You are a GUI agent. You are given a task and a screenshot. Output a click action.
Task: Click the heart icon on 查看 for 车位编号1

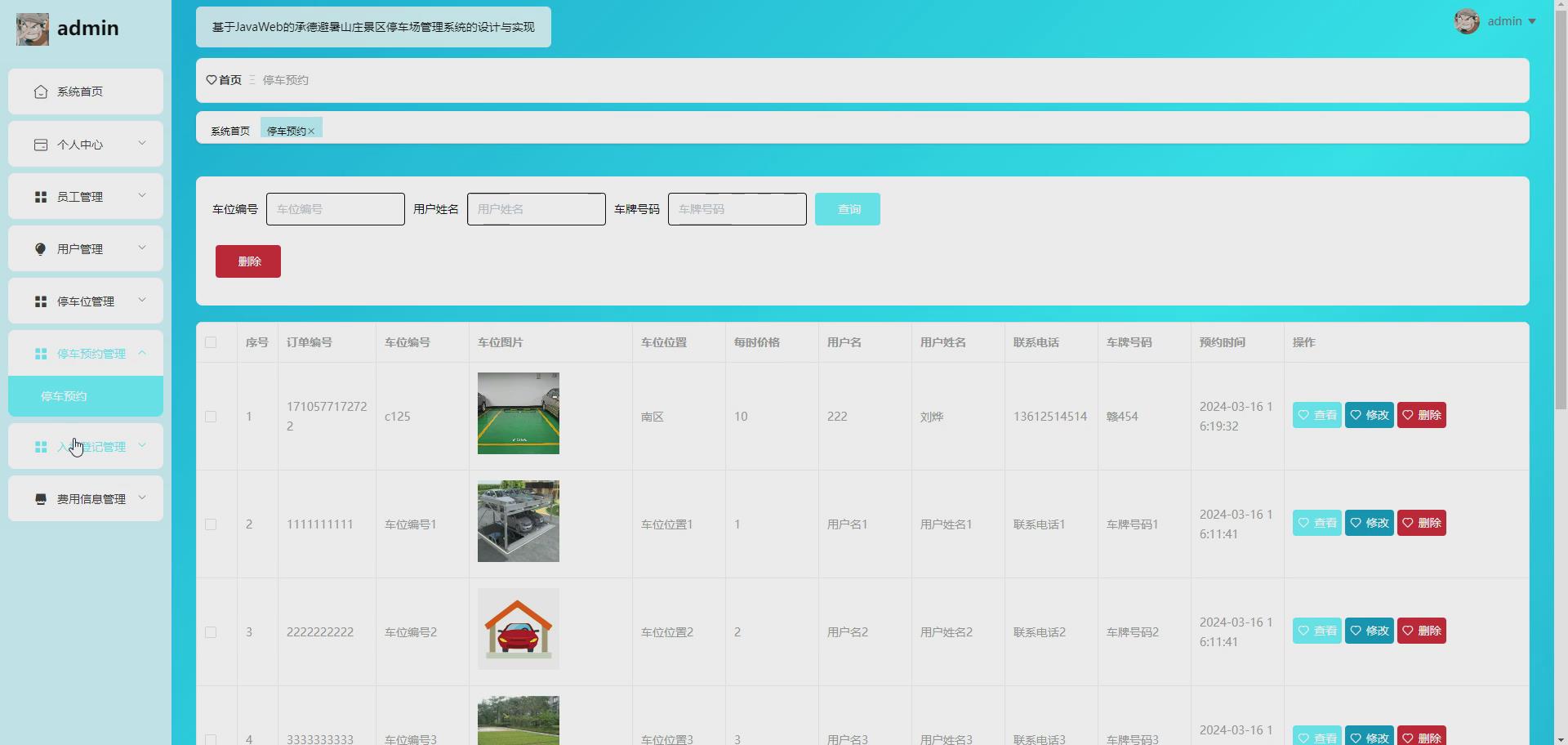pos(1303,523)
